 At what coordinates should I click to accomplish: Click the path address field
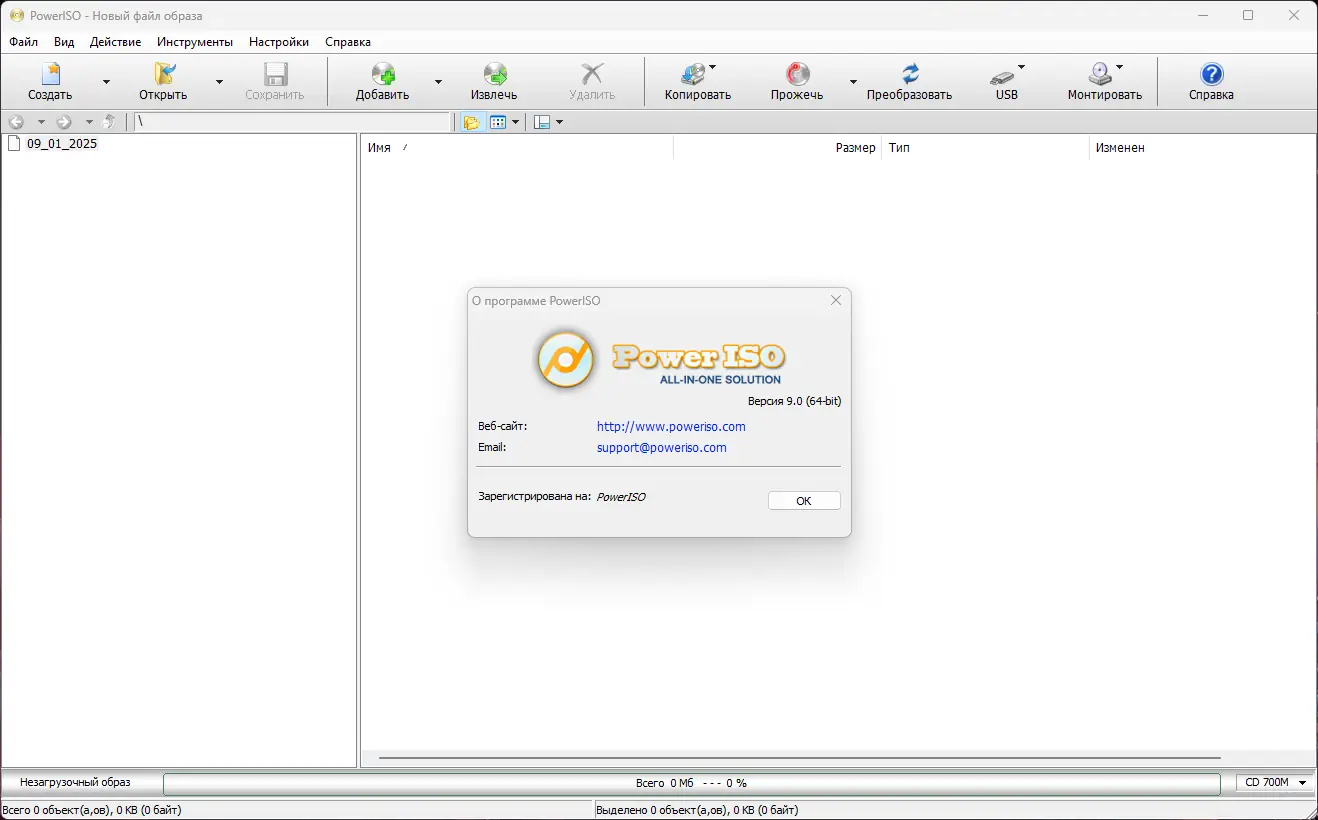[x=293, y=122]
